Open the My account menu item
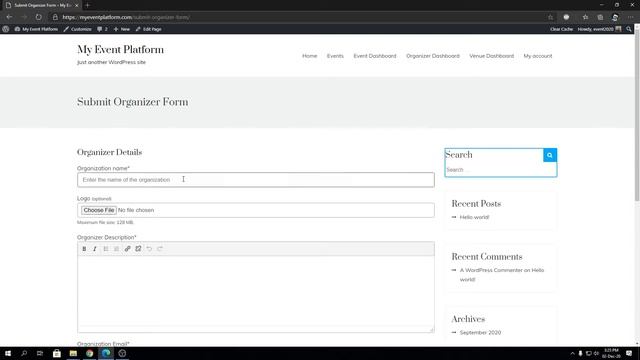 (x=538, y=56)
